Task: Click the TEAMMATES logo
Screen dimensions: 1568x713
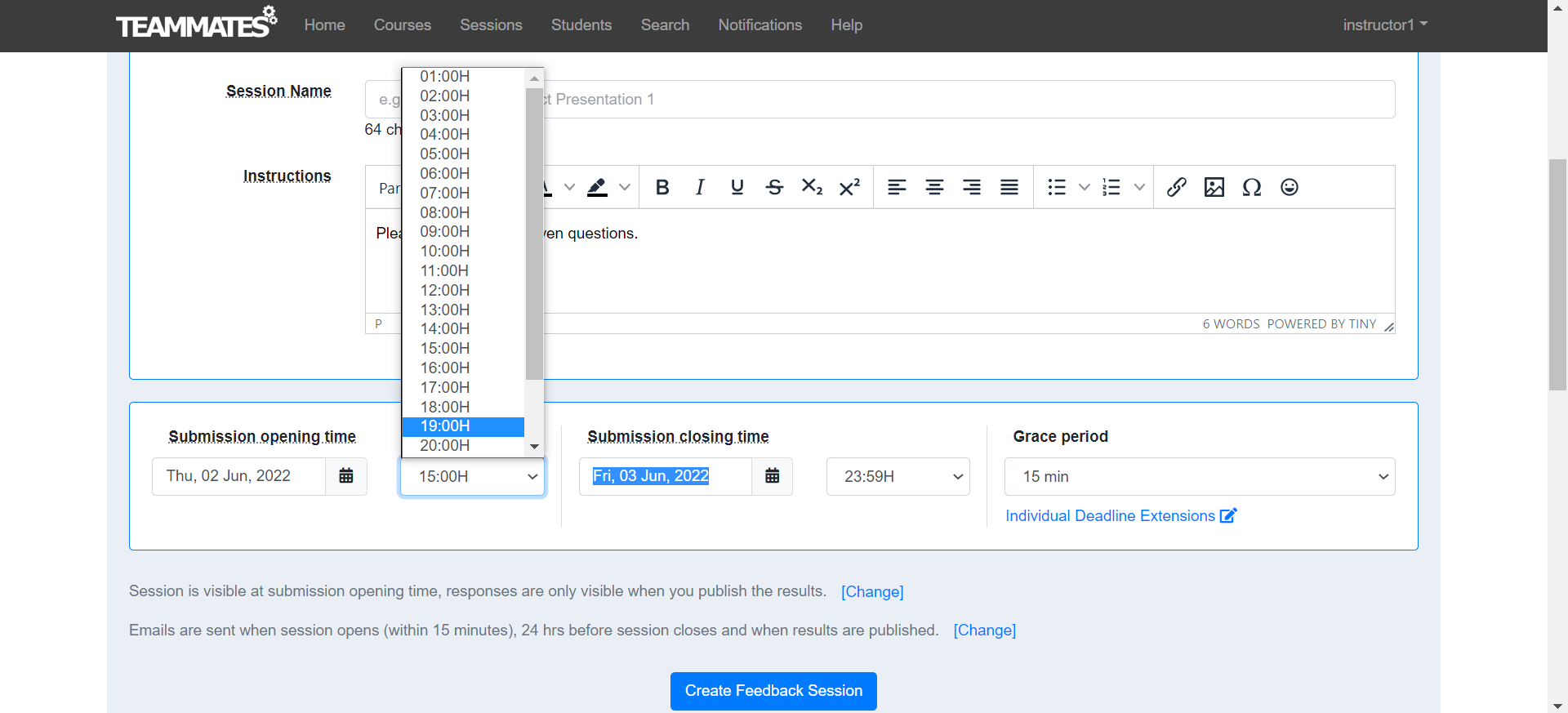Action: [x=196, y=24]
